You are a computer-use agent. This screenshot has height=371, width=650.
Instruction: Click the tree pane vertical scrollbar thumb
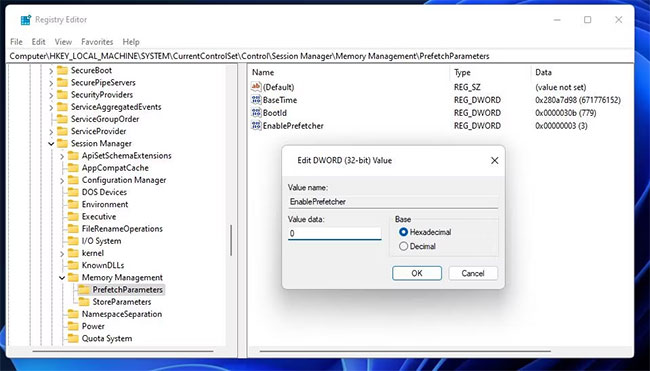coord(231,240)
